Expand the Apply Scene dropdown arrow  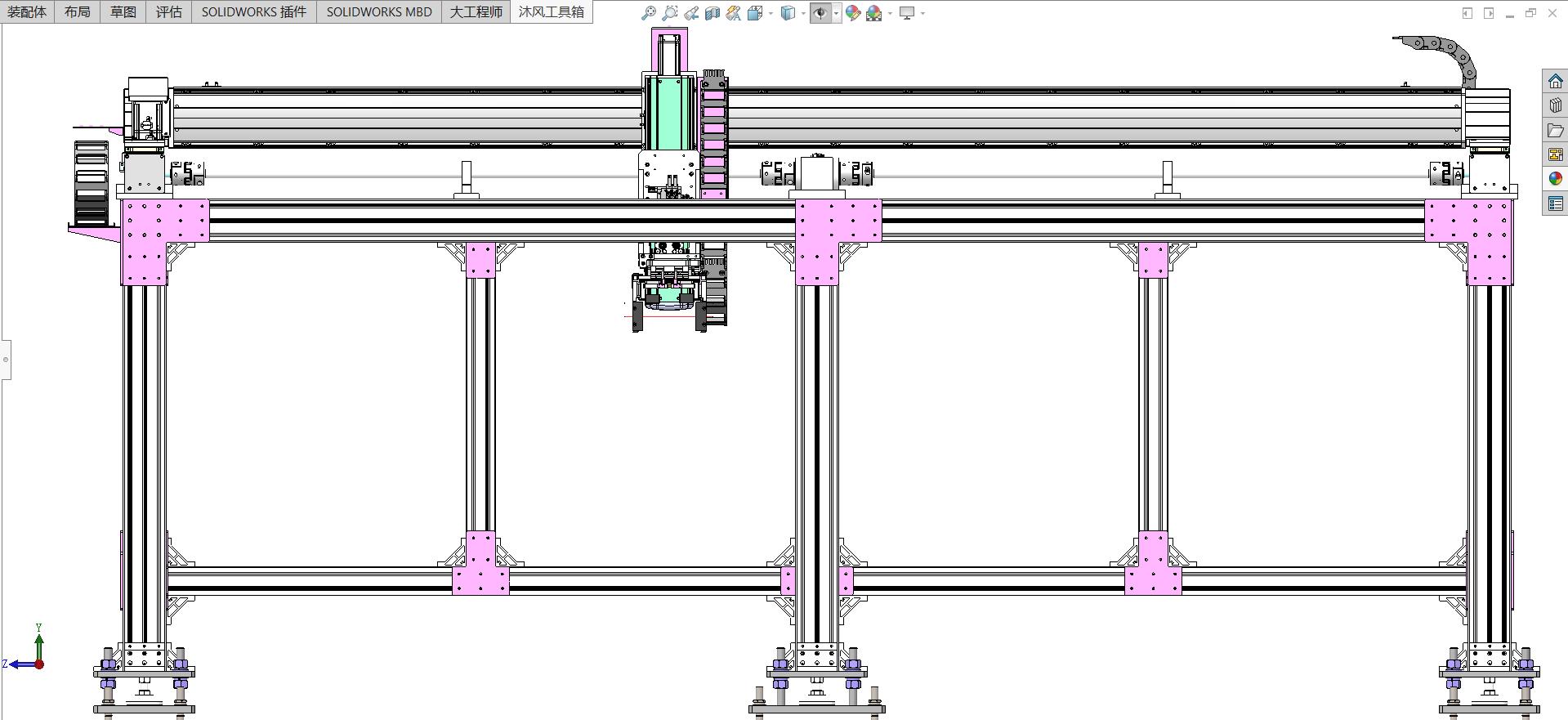[x=890, y=13]
